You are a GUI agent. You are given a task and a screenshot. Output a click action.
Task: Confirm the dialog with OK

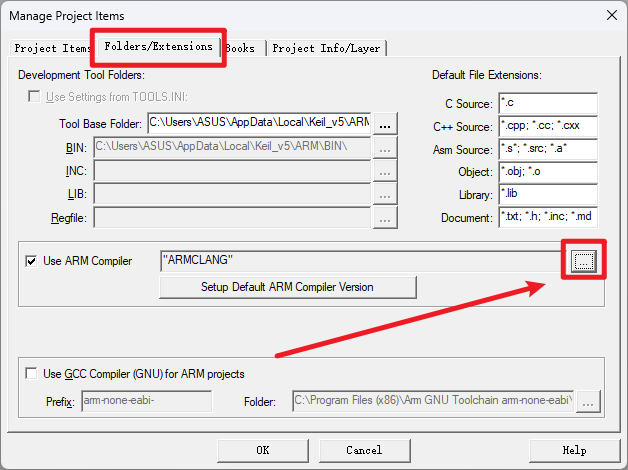click(262, 450)
